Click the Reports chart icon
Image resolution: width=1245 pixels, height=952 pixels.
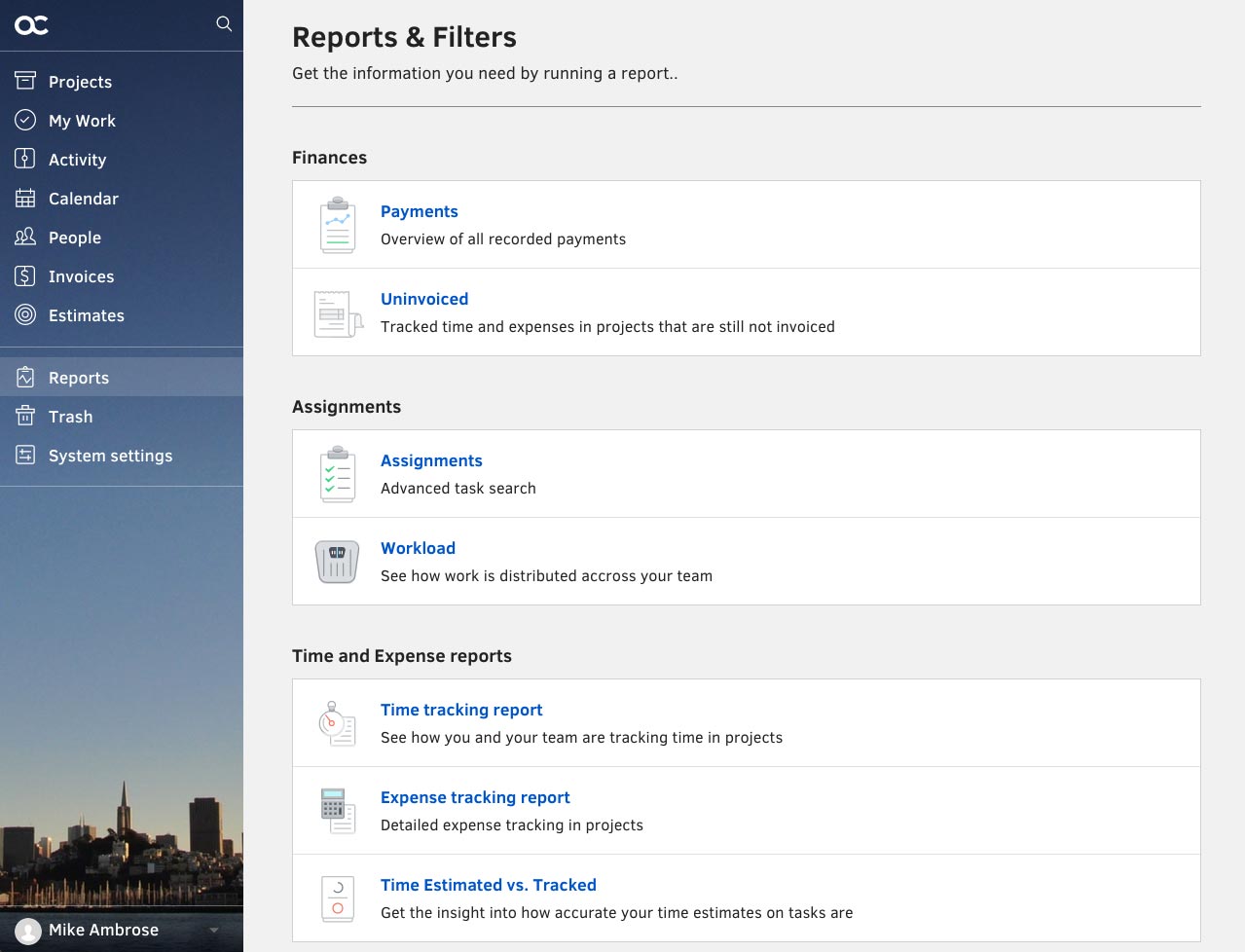(x=25, y=377)
